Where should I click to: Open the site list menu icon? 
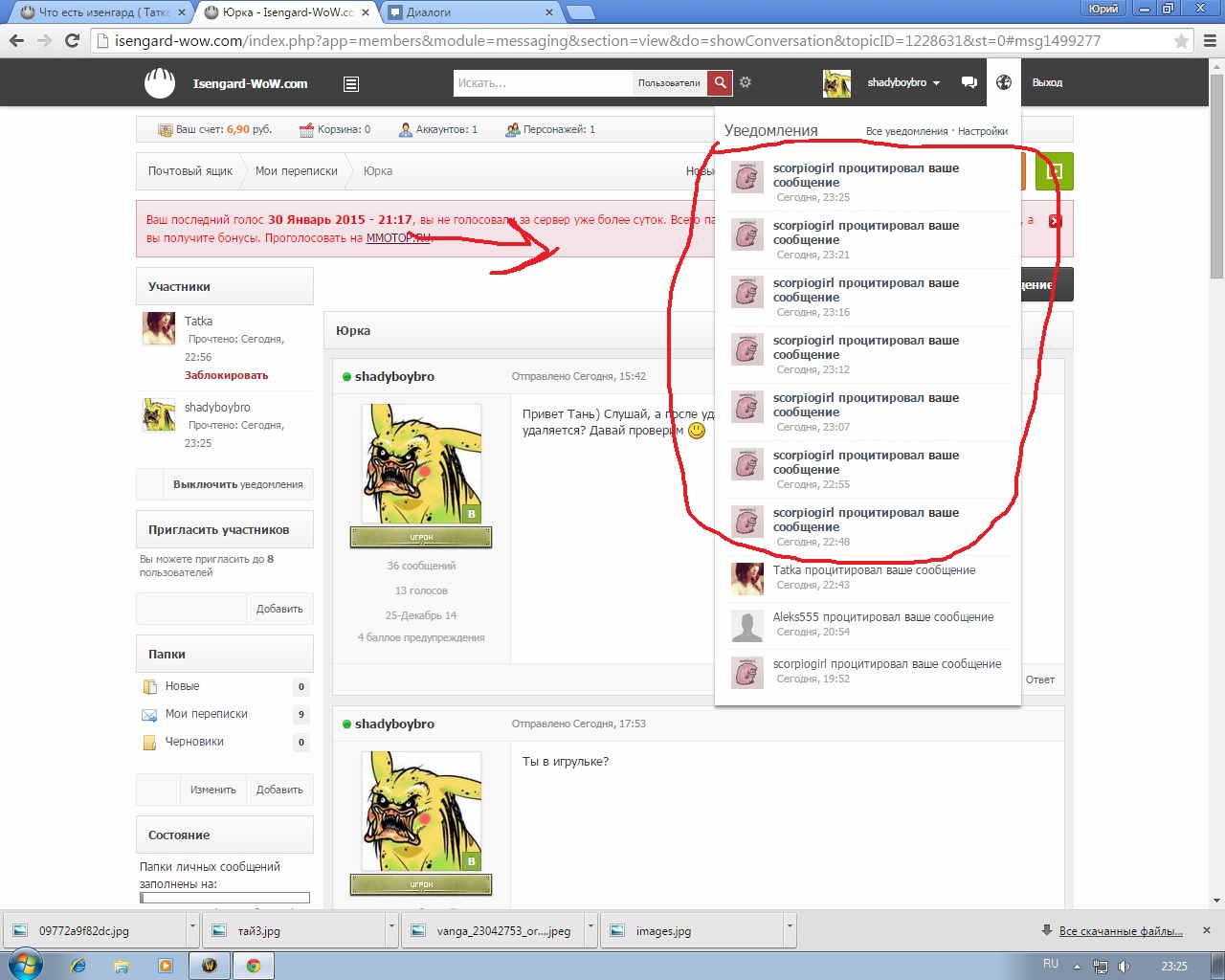coord(351,84)
